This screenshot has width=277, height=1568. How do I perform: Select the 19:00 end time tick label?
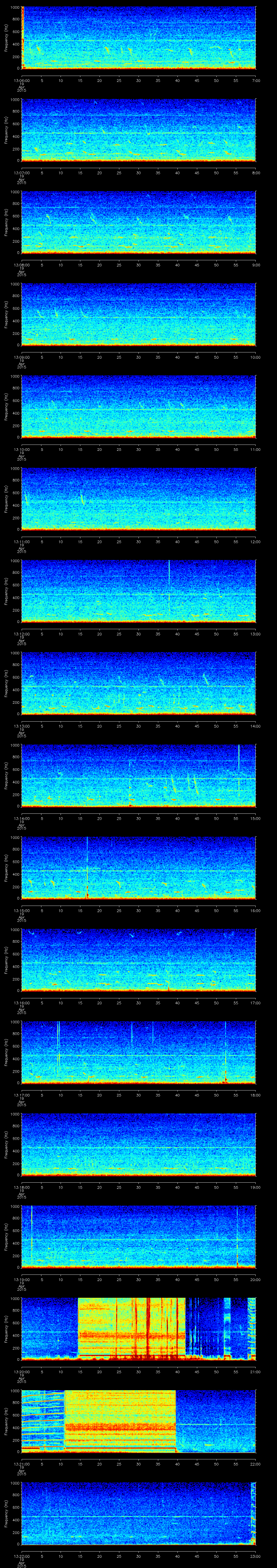coord(256,1187)
